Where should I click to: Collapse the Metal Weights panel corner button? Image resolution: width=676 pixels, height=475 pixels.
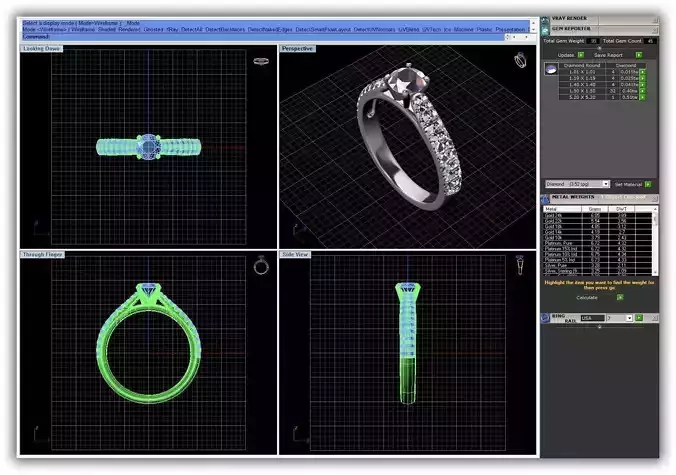[x=654, y=199]
